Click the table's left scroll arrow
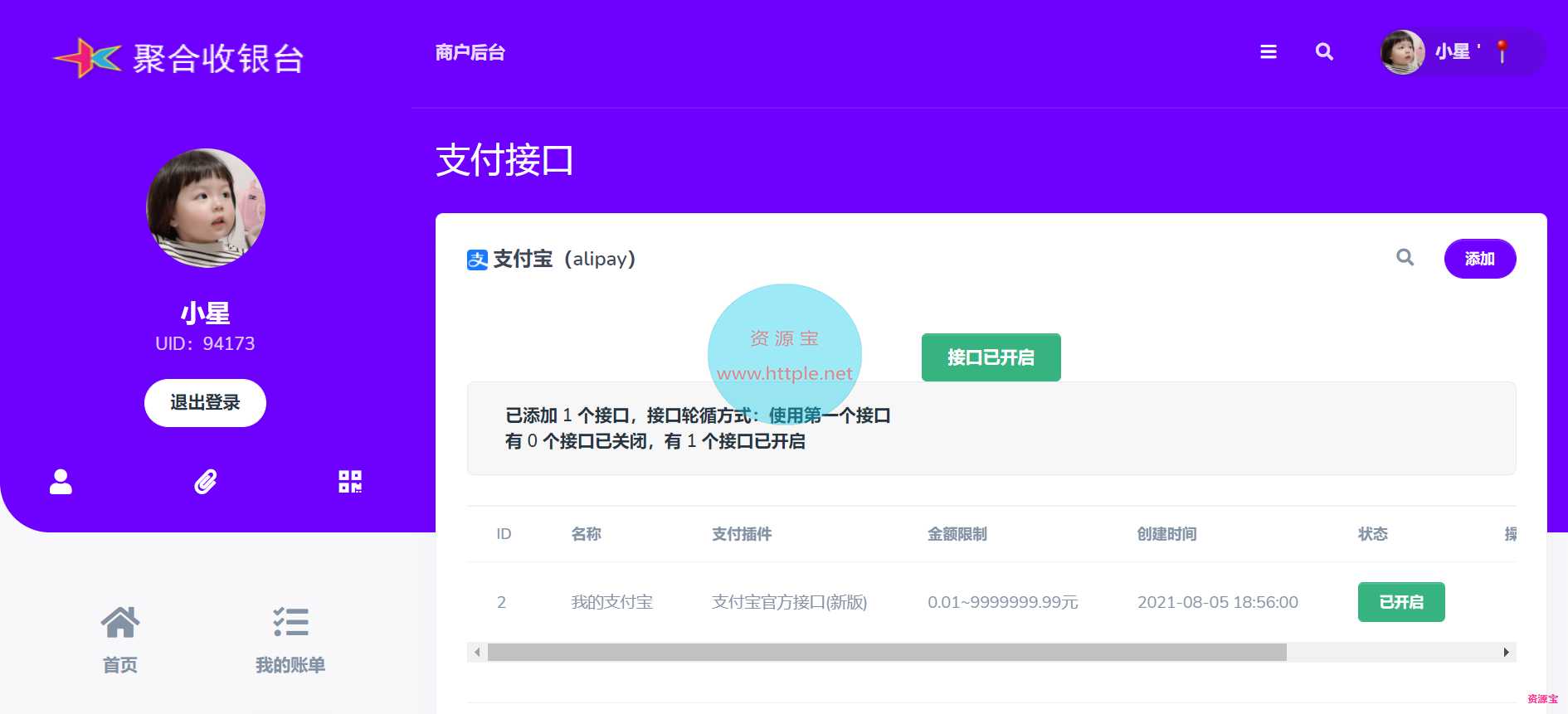This screenshot has height=714, width=1568. (477, 653)
